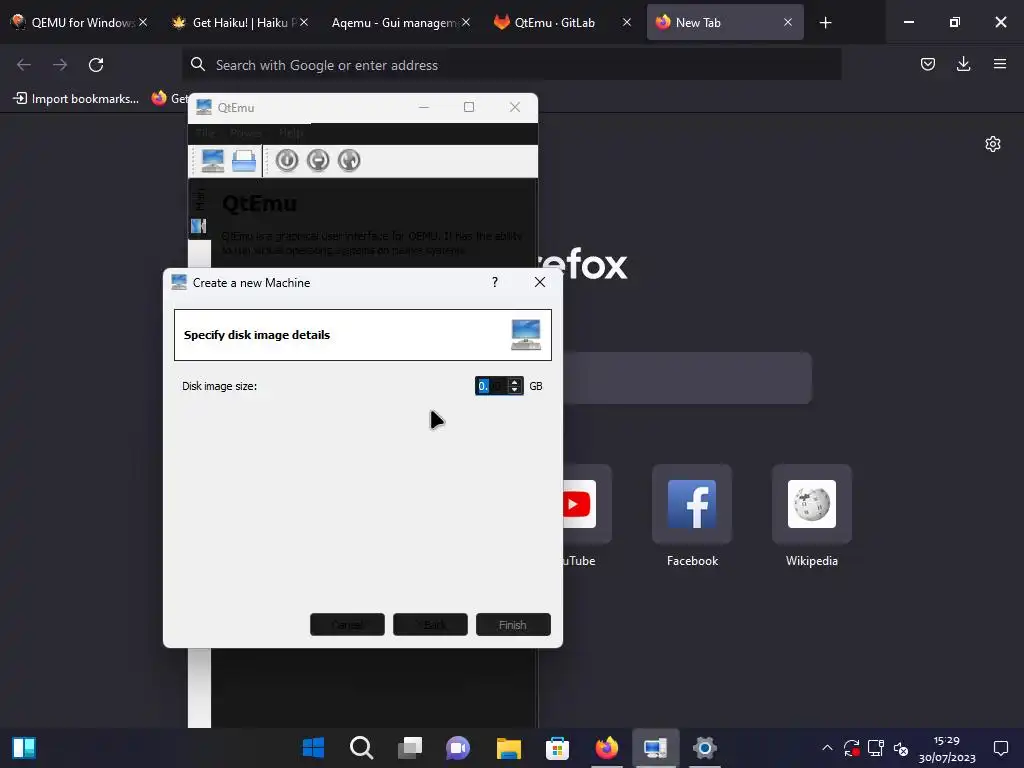Switch to QtEmu · GitLab tab
This screenshot has width=1024, height=768.
click(x=554, y=22)
